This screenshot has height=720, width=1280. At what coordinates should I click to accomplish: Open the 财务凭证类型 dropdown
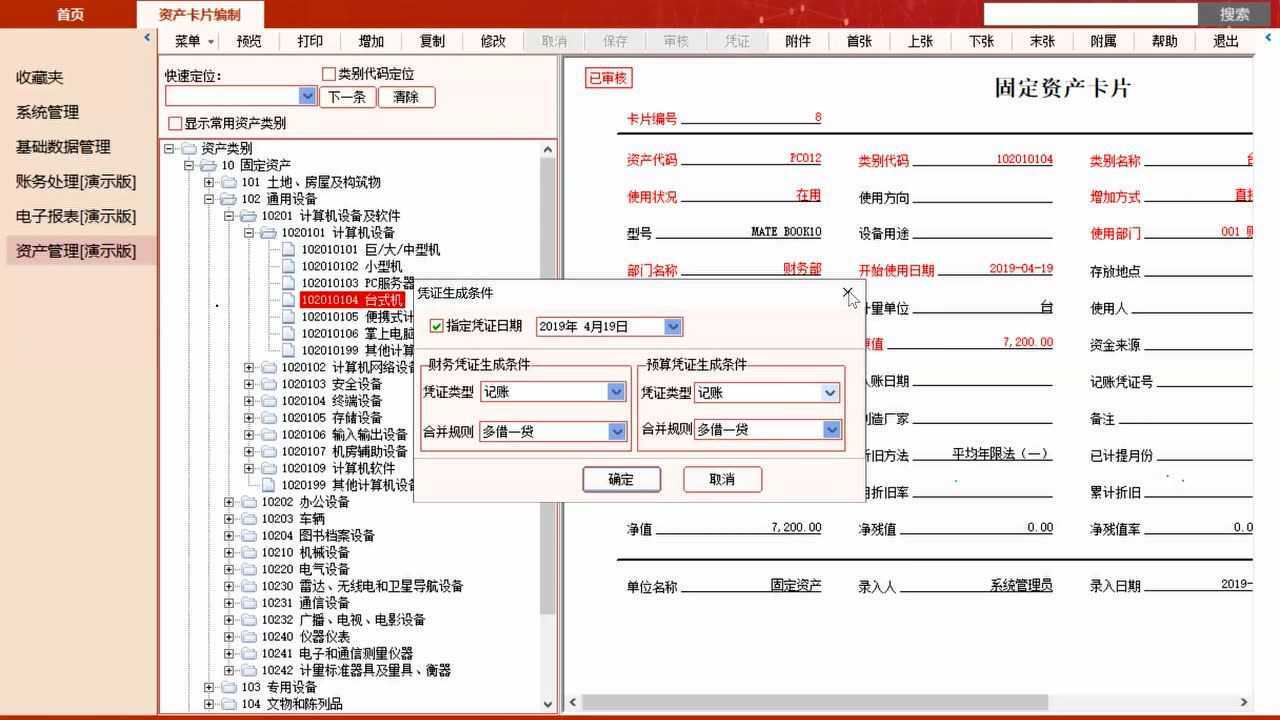coord(616,392)
